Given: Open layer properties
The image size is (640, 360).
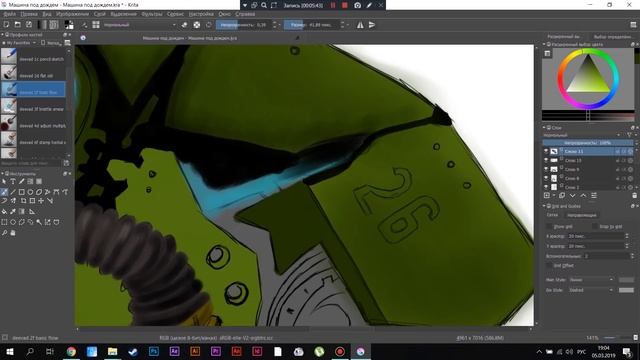Looking at the screenshot, I should 594,196.
